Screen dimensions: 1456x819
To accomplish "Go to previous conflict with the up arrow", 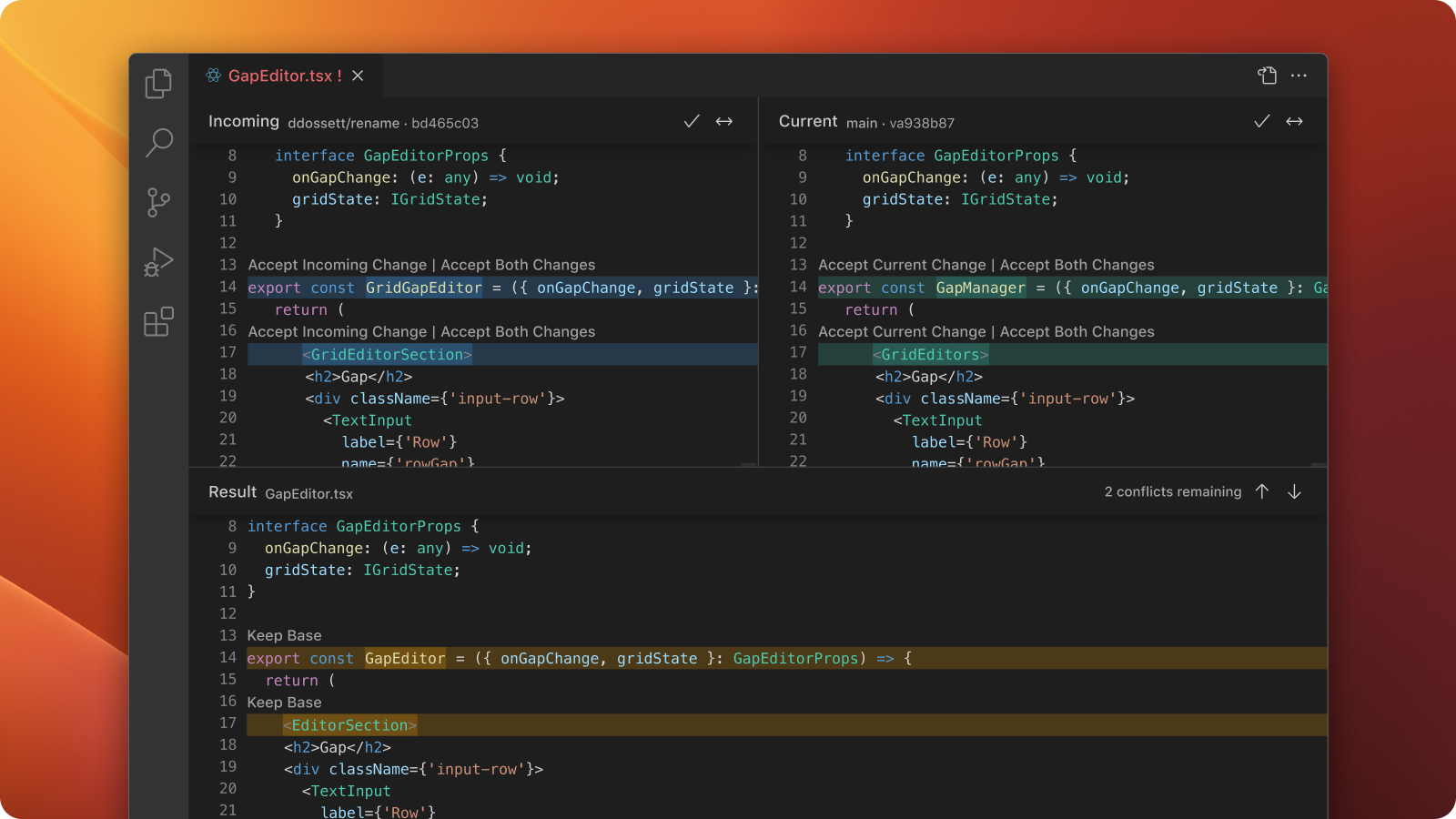I will [1262, 491].
